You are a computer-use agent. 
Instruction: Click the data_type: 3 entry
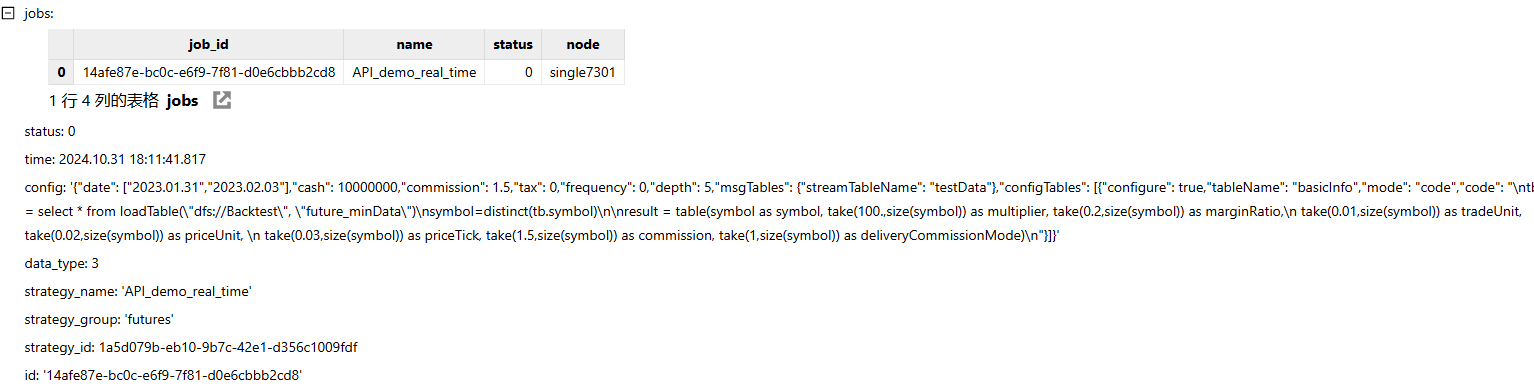pos(62,263)
